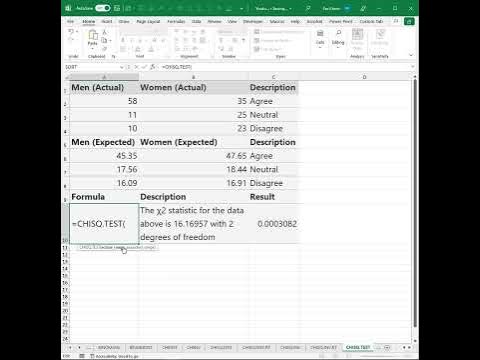Screen dimensions: 480x360
Task: Click cell containing 58
Action: (104, 101)
